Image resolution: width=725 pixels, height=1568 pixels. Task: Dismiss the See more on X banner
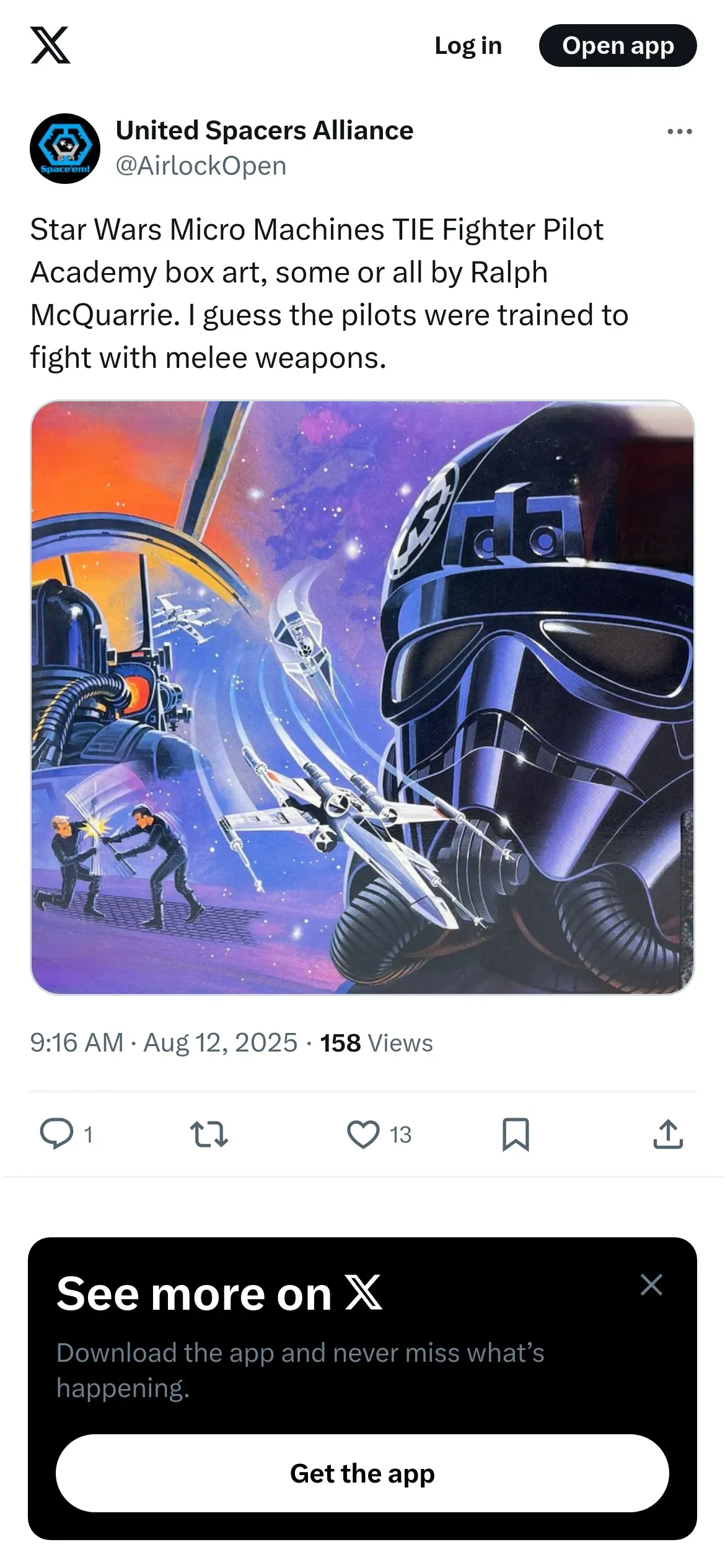(x=651, y=1285)
